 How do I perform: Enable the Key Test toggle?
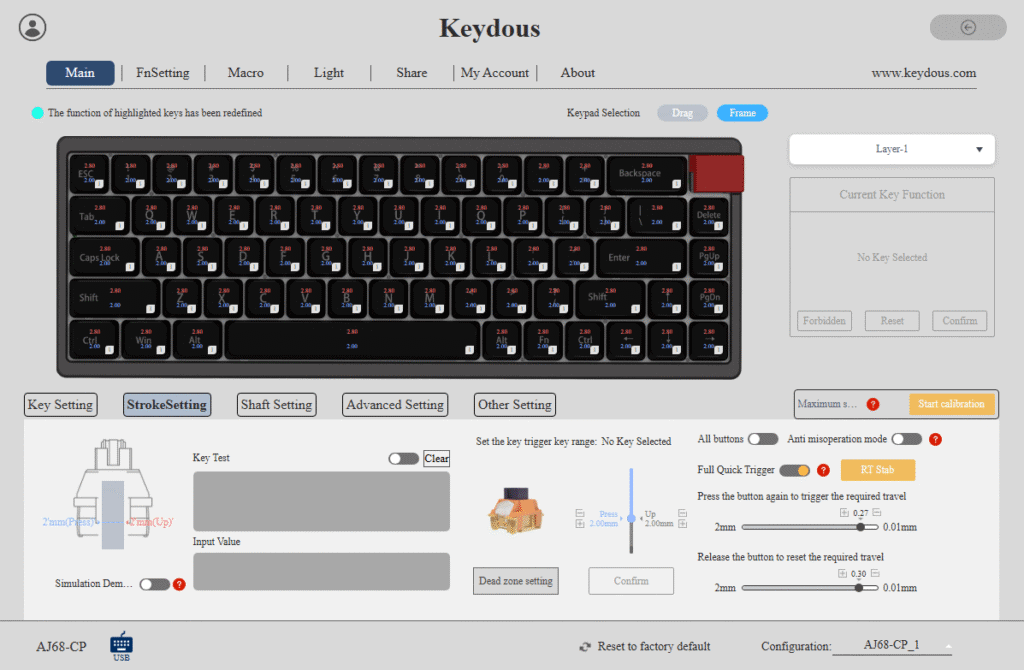(403, 458)
